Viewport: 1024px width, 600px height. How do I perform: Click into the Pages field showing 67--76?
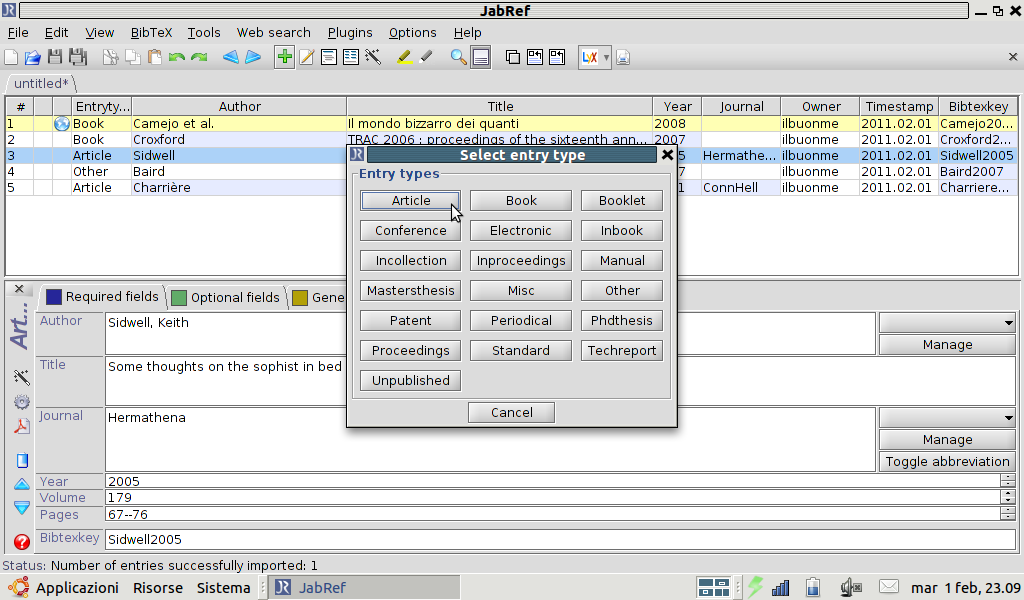coord(552,514)
